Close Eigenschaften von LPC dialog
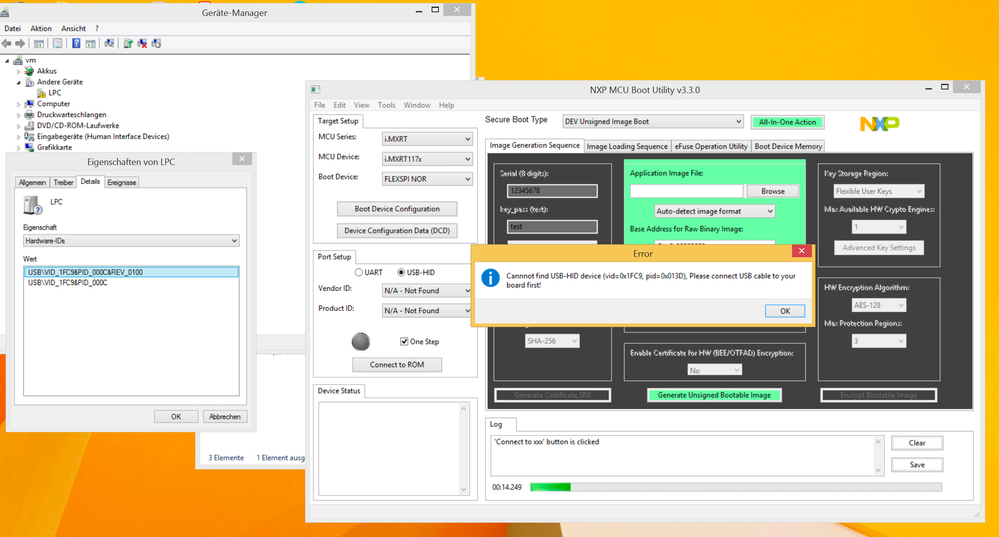The width and height of the screenshot is (999, 537). 241,159
